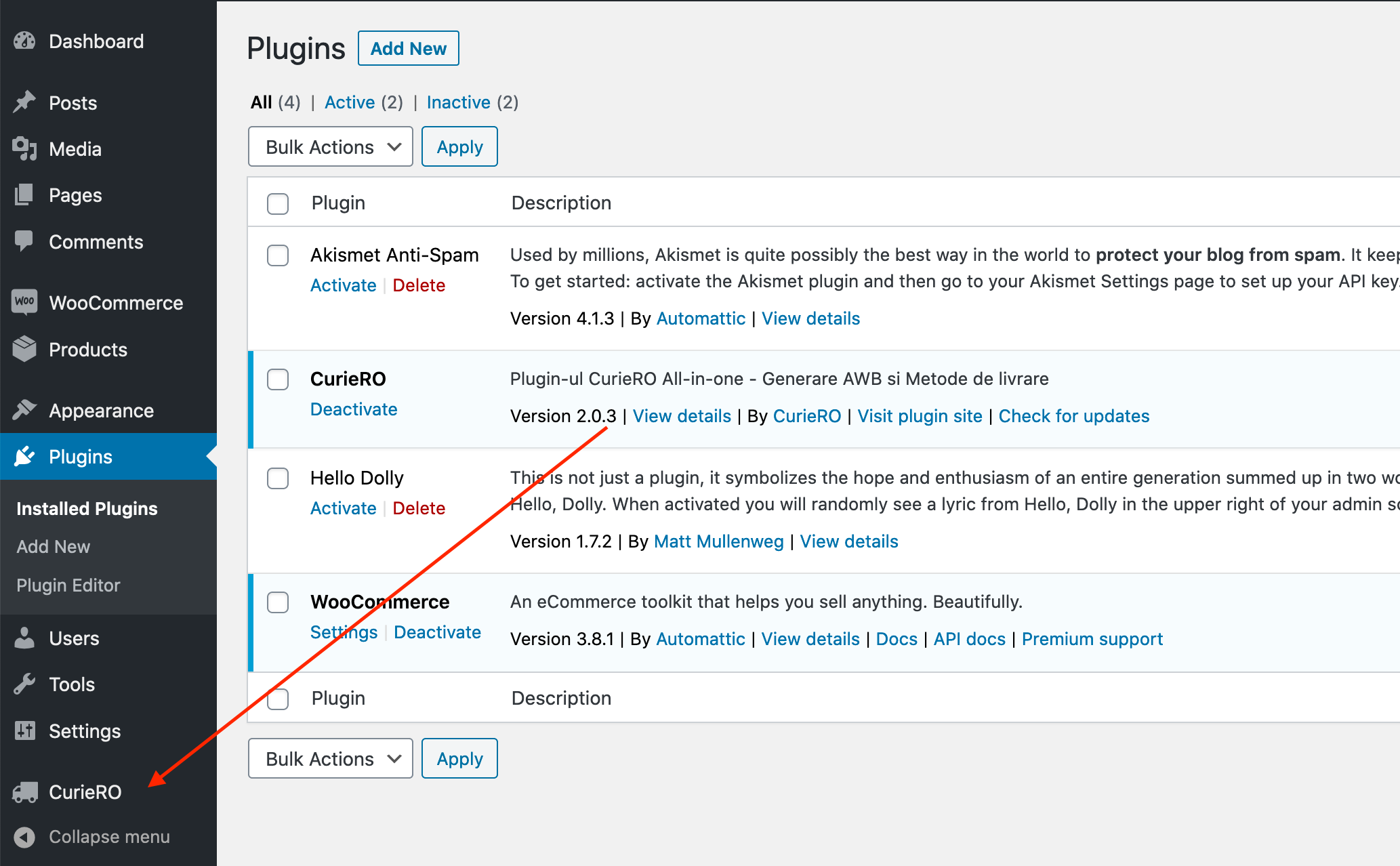Viewport: 1400px width, 866px height.
Task: Click the Dashboard icon in sidebar
Action: tap(27, 40)
